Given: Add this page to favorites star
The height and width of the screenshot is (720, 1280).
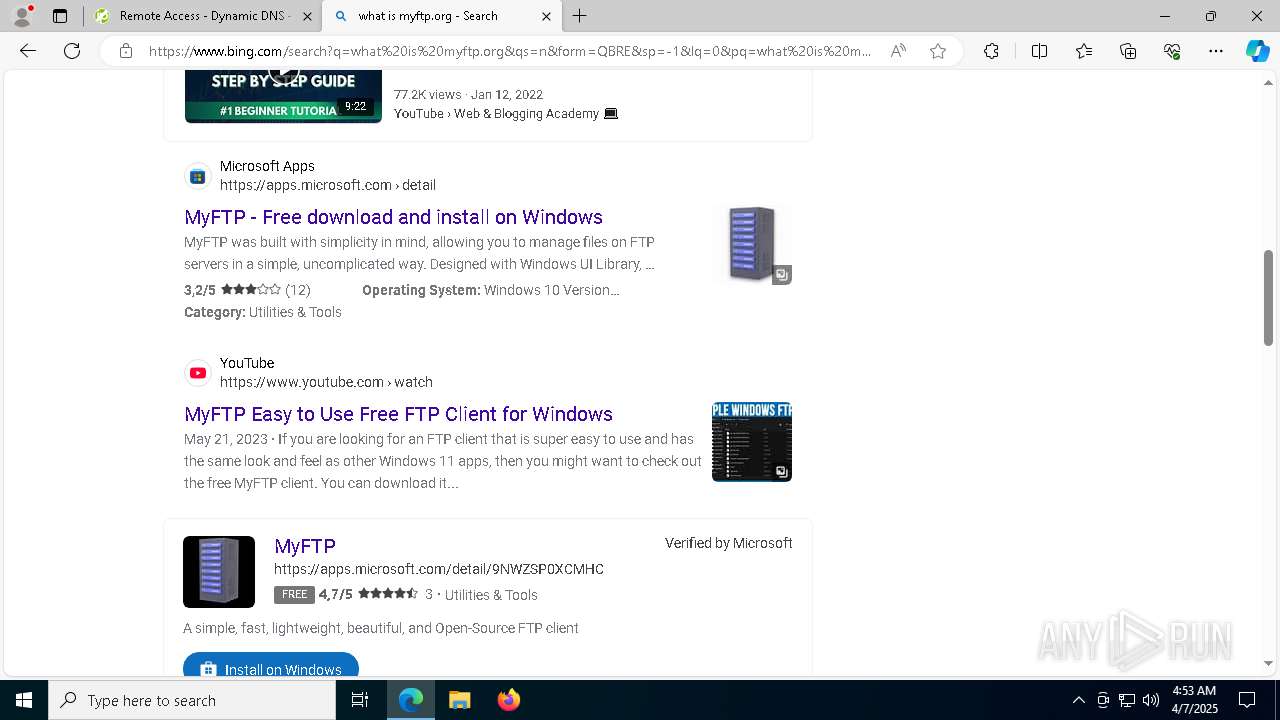Looking at the screenshot, I should (x=938, y=51).
